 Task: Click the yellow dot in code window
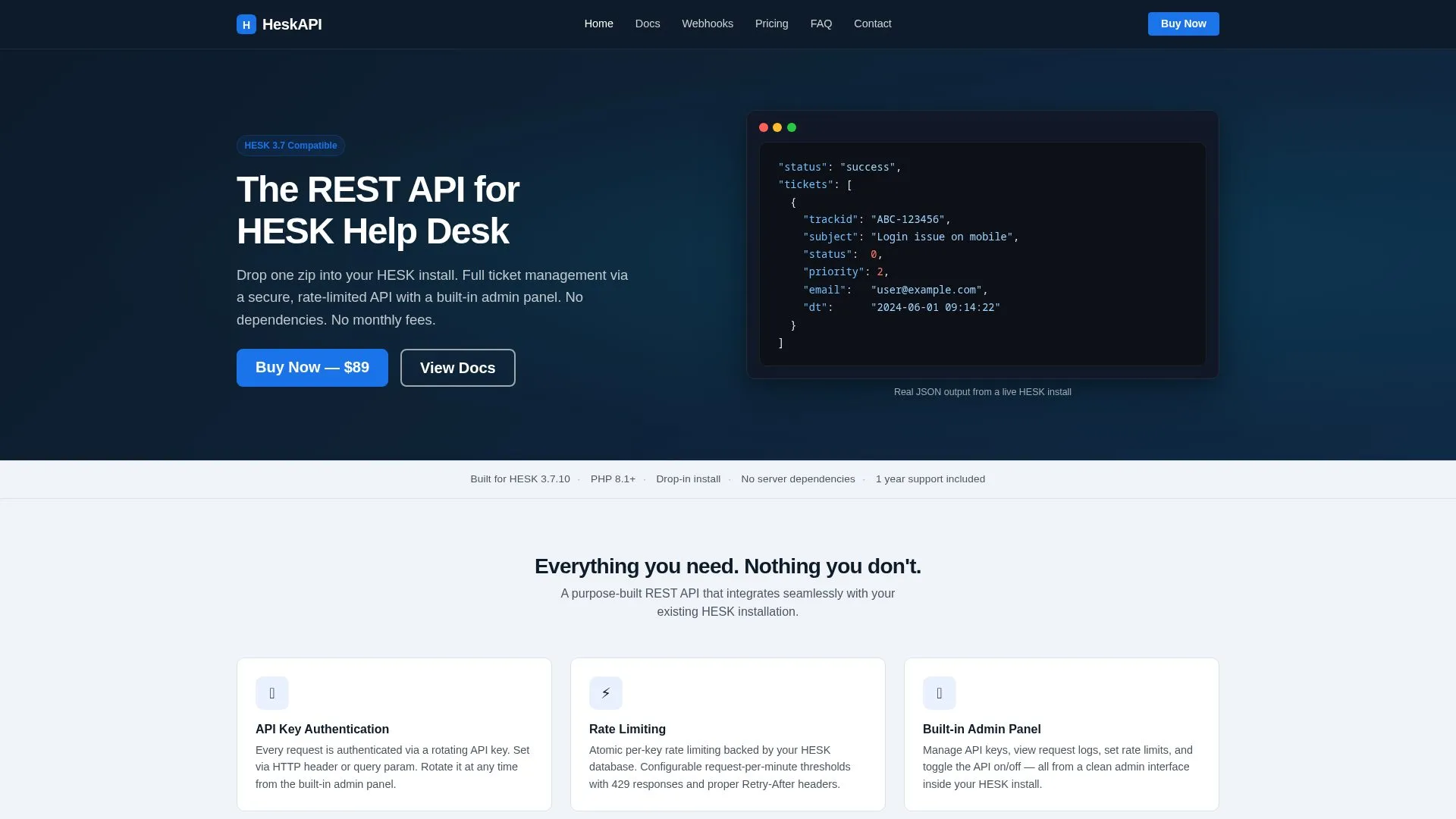(777, 127)
